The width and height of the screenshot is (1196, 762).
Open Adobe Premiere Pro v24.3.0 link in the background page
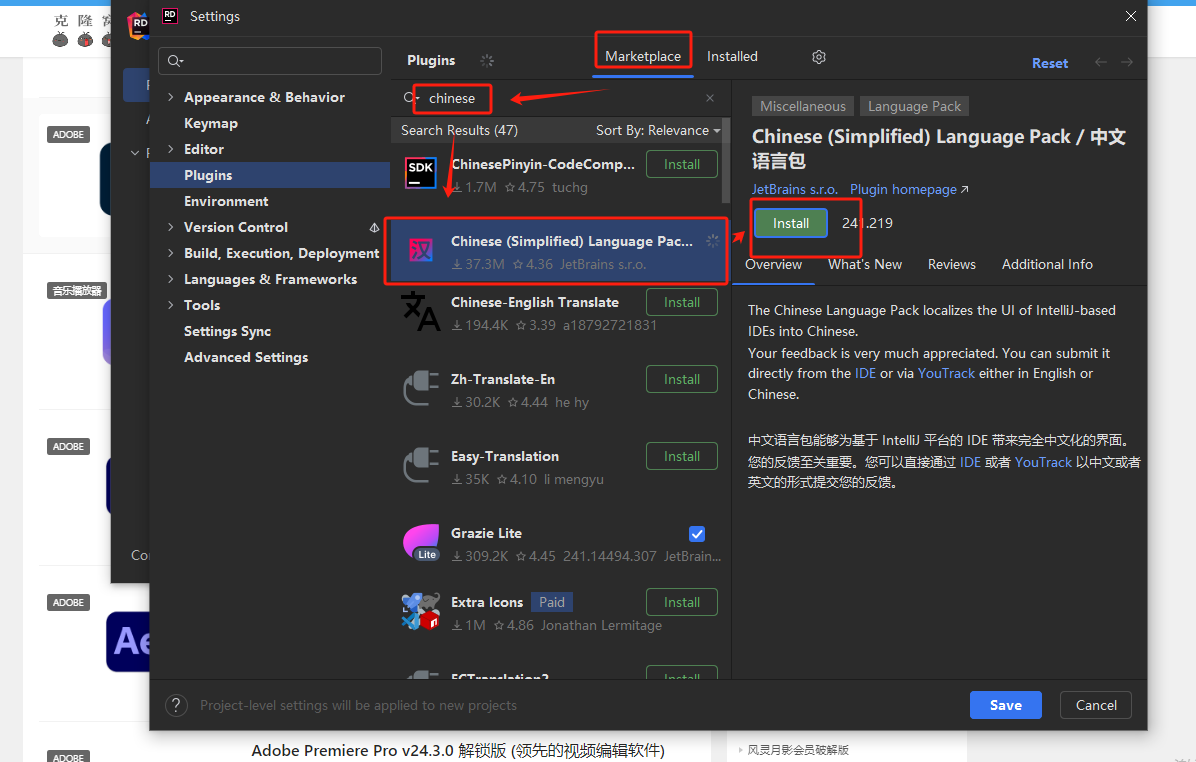pos(458,751)
